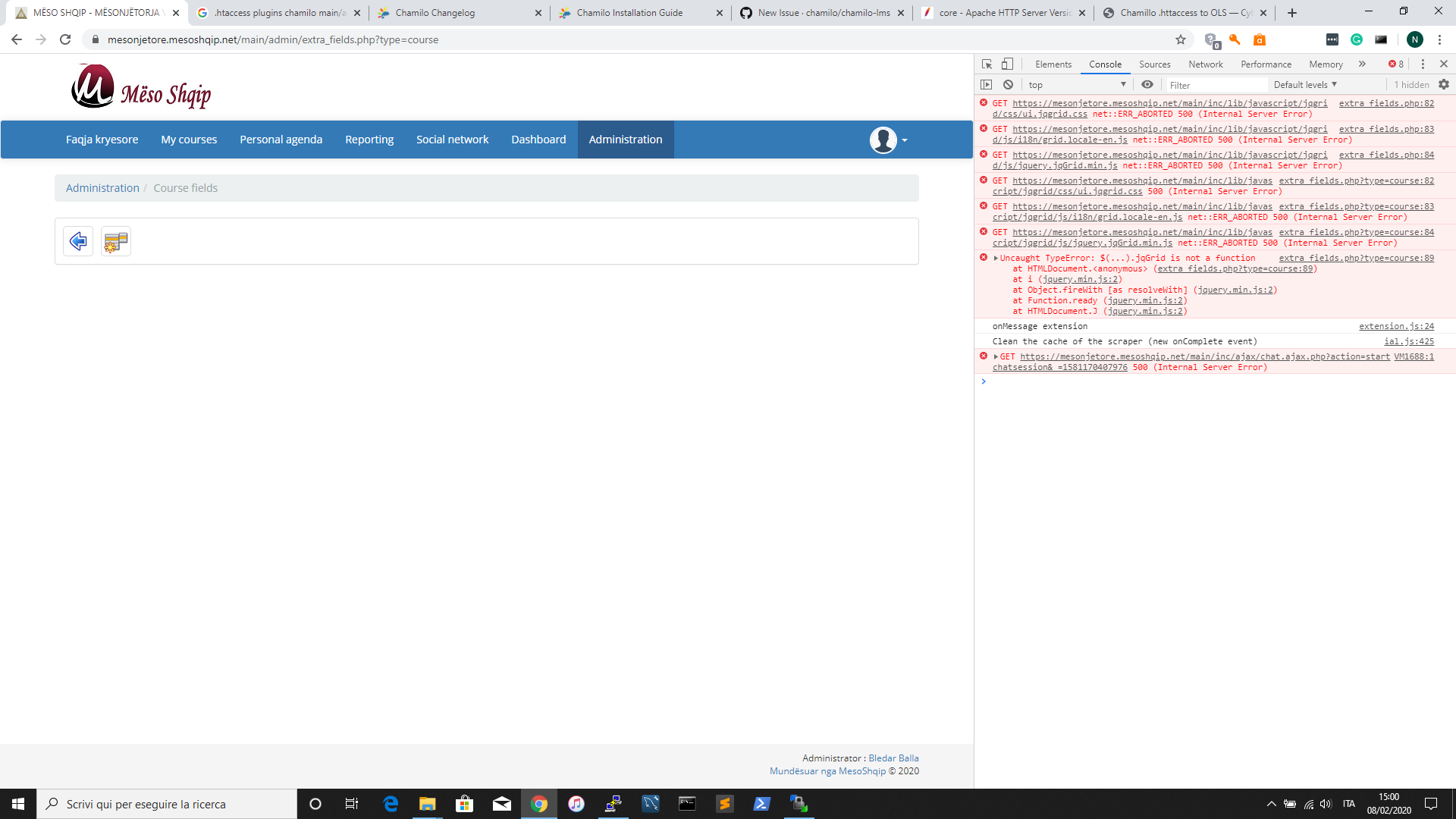Select the inspect element tool in DevTools
The height and width of the screenshot is (819, 1456).
pyautogui.click(x=987, y=64)
